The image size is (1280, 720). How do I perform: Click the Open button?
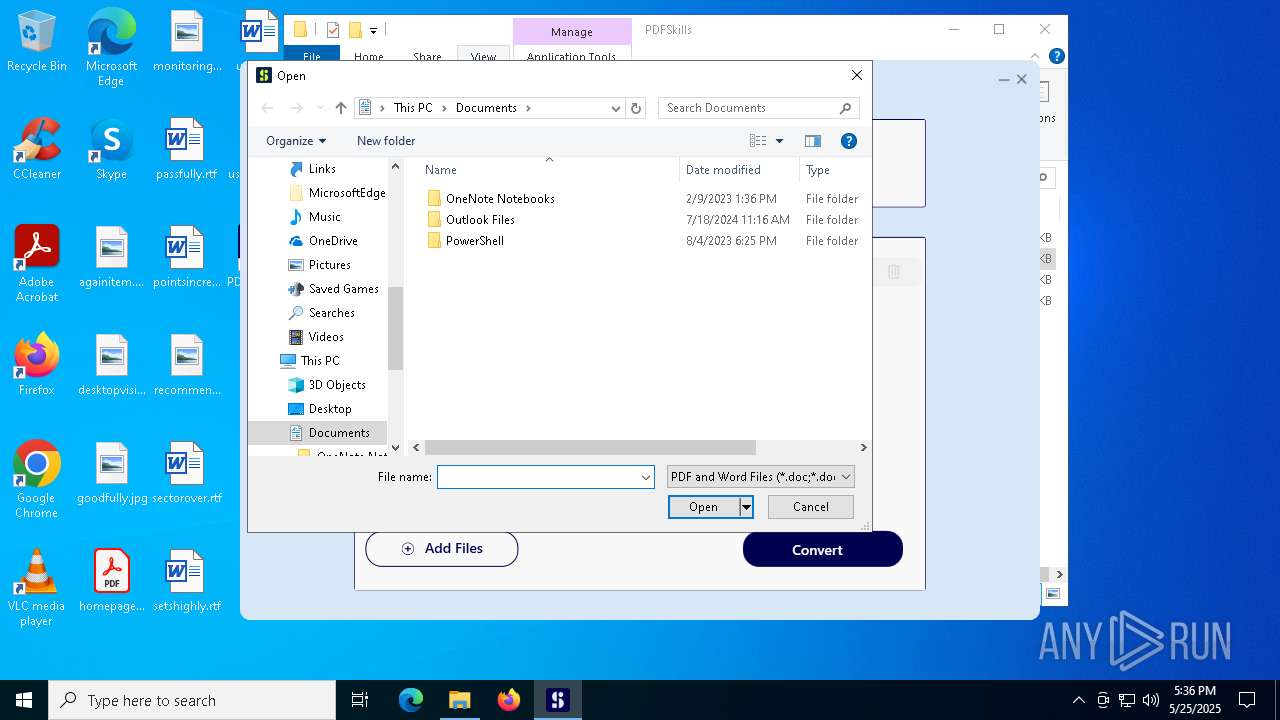click(704, 507)
